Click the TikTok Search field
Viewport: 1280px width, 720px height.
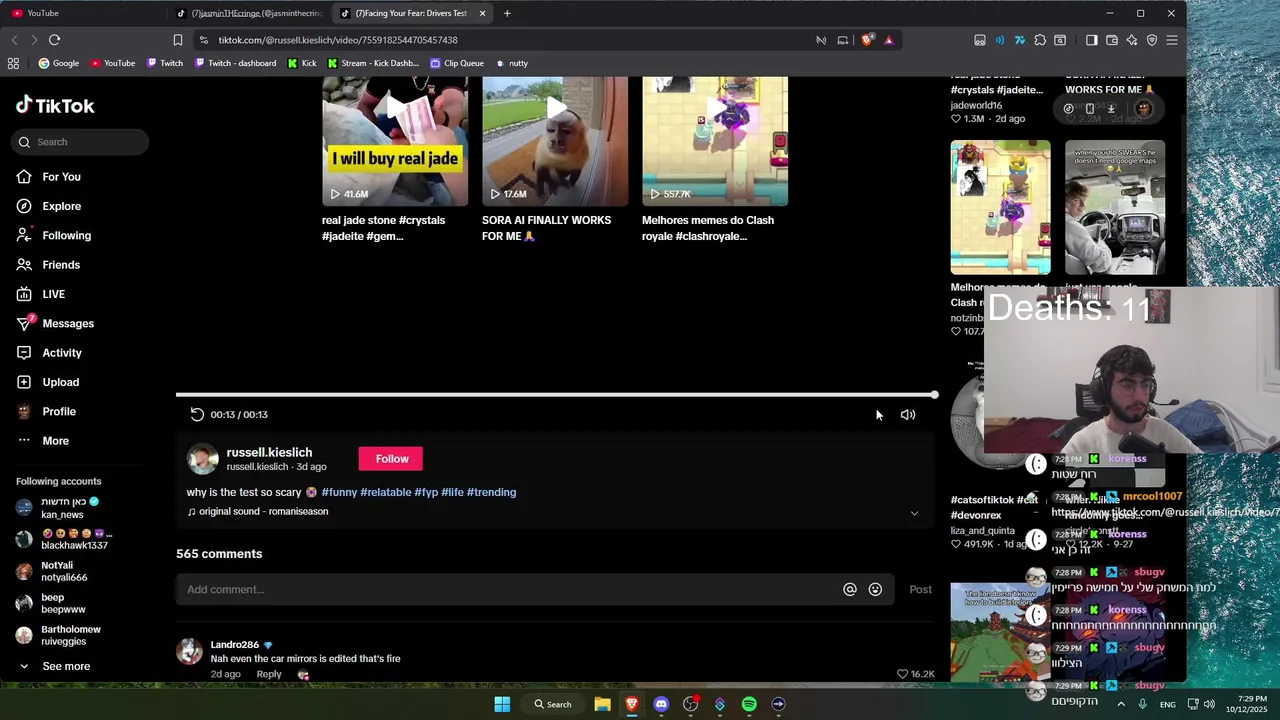[x=82, y=142]
